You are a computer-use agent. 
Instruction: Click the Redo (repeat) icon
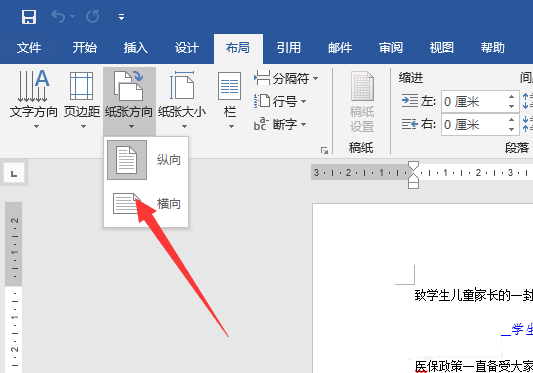tap(92, 16)
